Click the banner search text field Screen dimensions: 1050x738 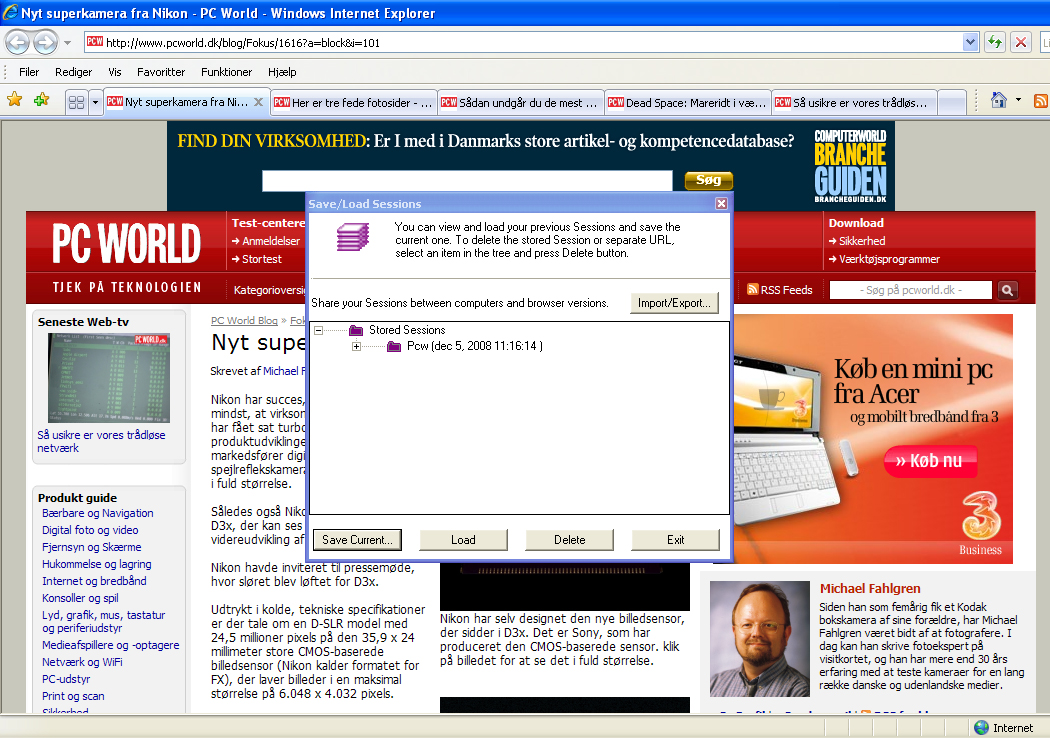pyautogui.click(x=467, y=181)
